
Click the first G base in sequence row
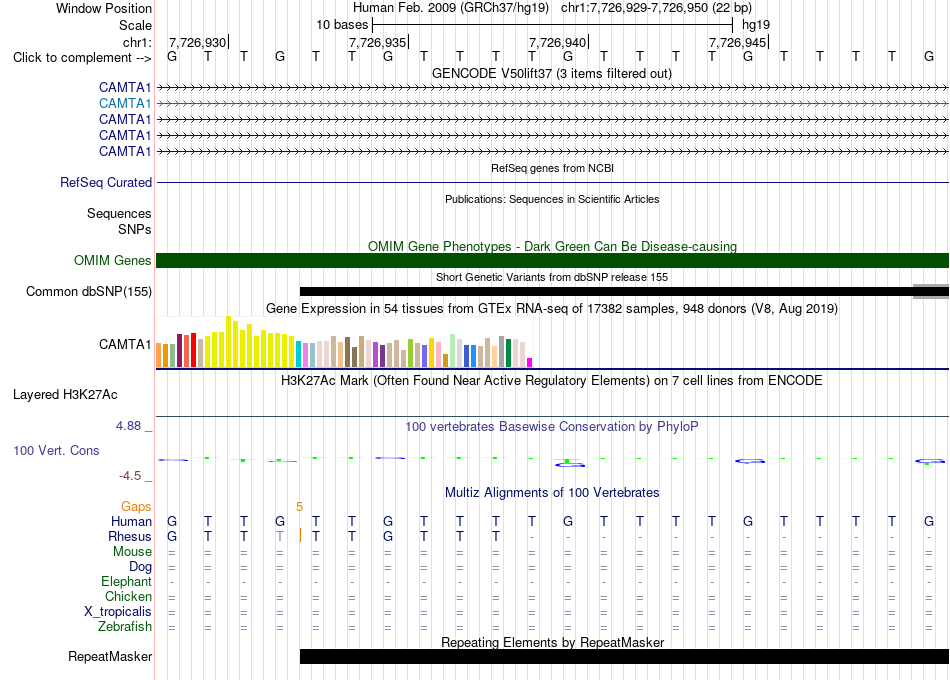coord(172,56)
